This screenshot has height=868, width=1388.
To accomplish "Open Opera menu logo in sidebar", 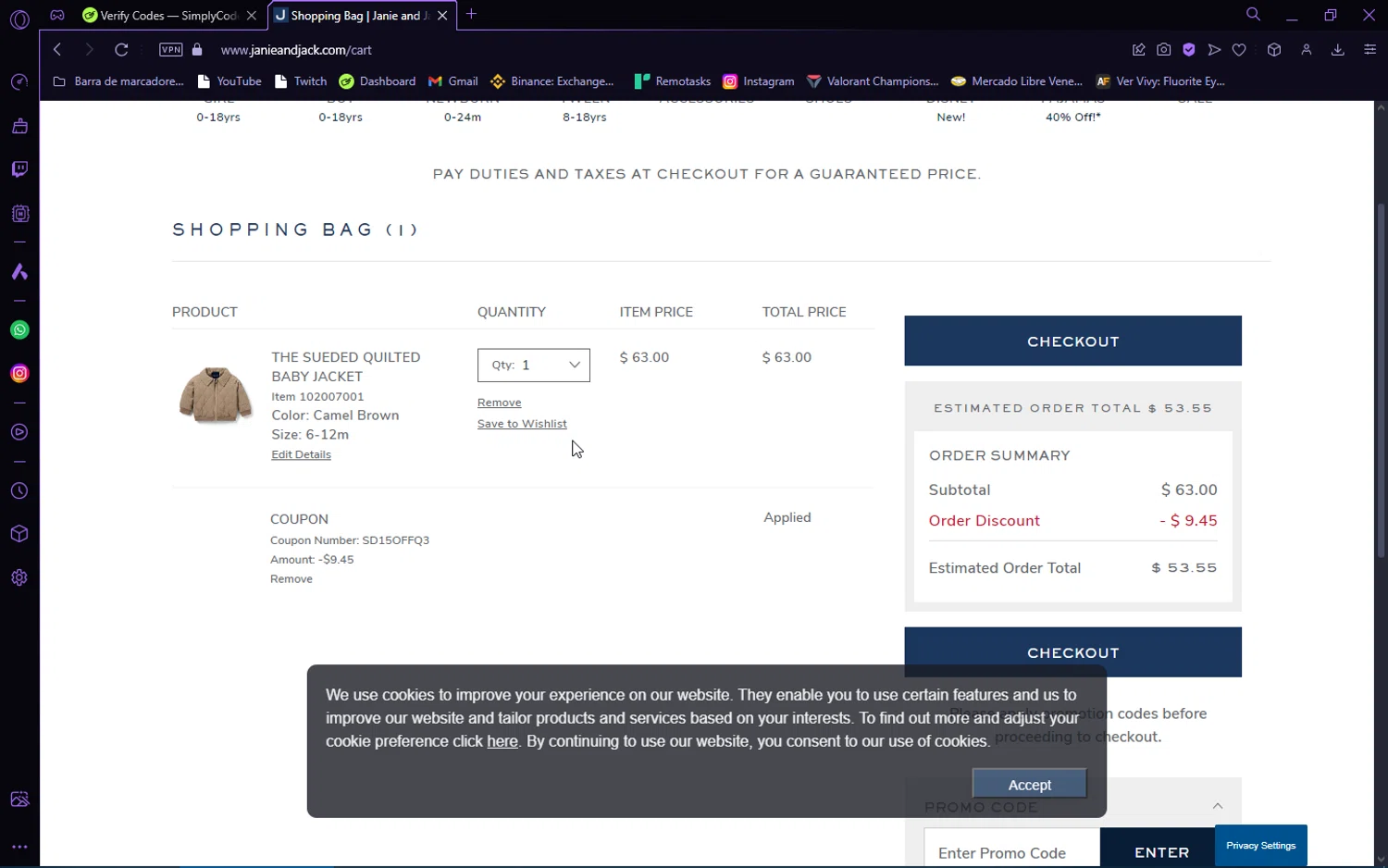I will point(19,19).
